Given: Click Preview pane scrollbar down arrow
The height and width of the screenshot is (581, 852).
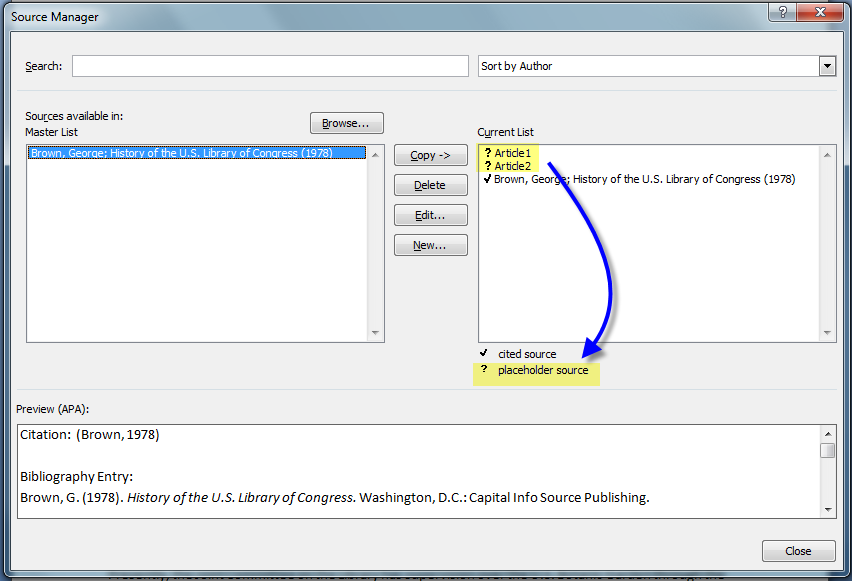Looking at the screenshot, I should click(828, 509).
